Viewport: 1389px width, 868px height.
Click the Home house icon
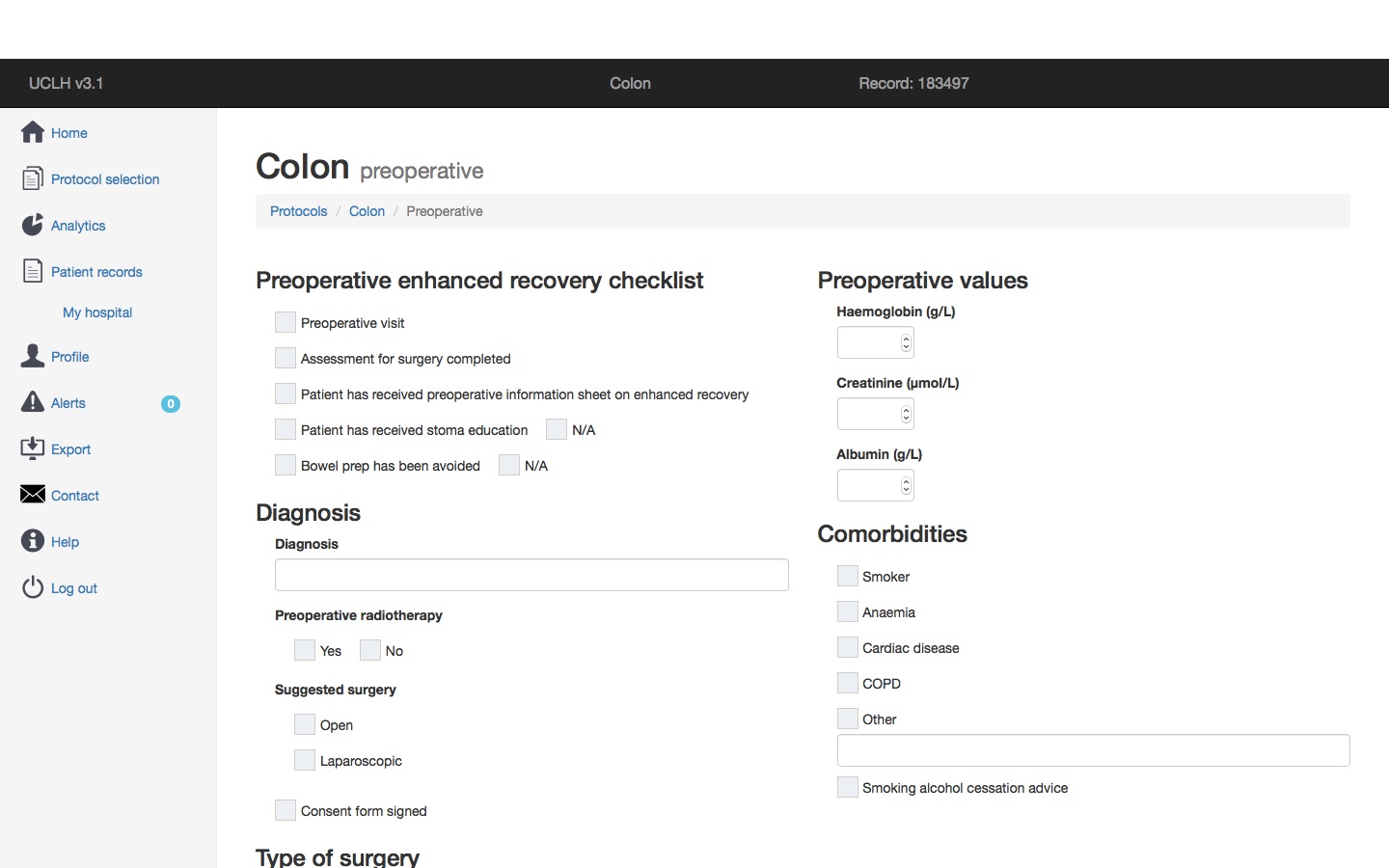point(33,132)
